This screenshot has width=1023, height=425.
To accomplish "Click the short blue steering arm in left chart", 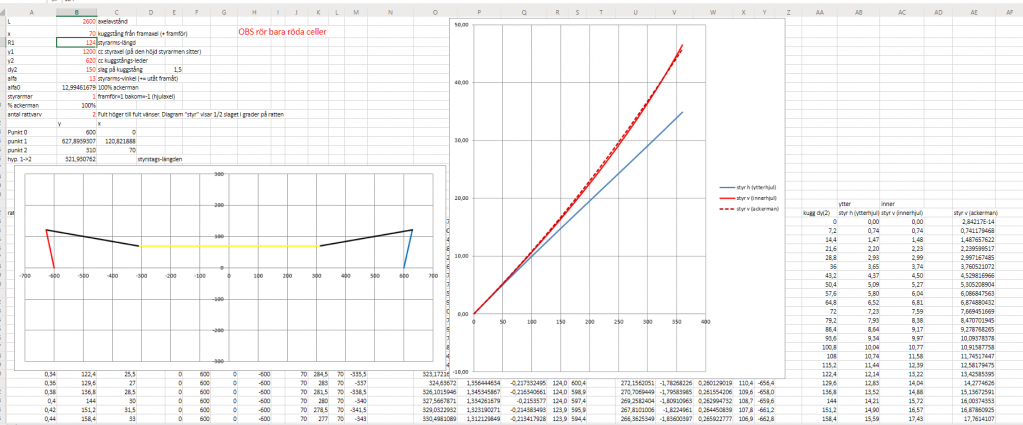I will (408, 249).
